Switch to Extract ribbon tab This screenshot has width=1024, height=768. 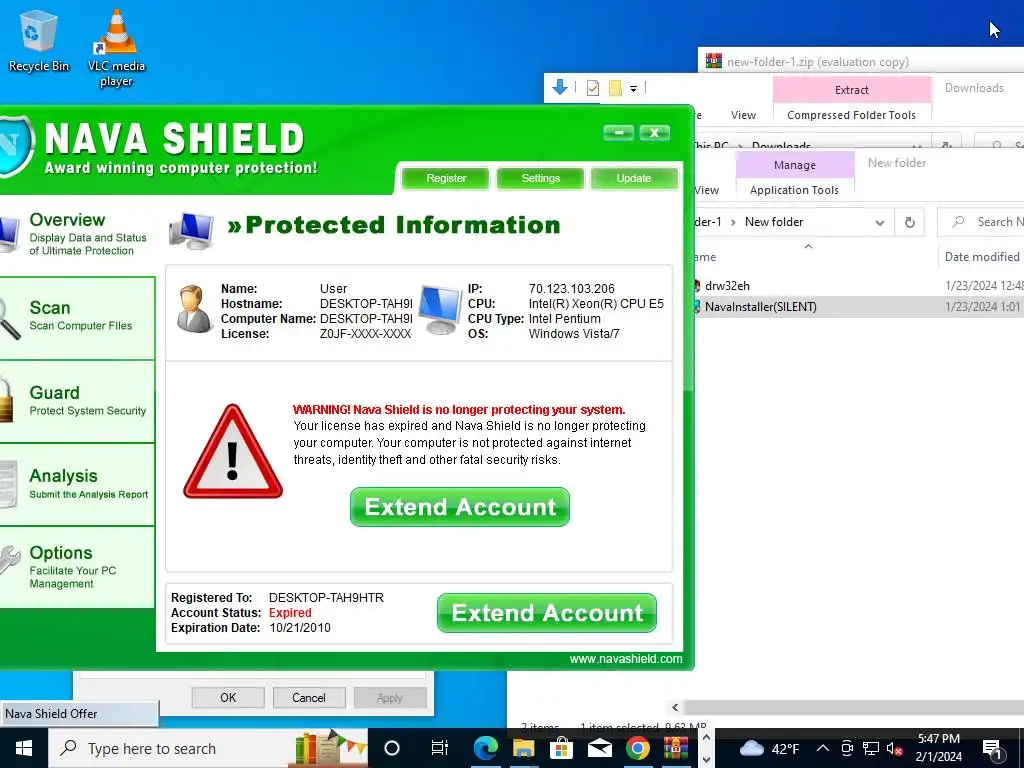click(x=852, y=90)
